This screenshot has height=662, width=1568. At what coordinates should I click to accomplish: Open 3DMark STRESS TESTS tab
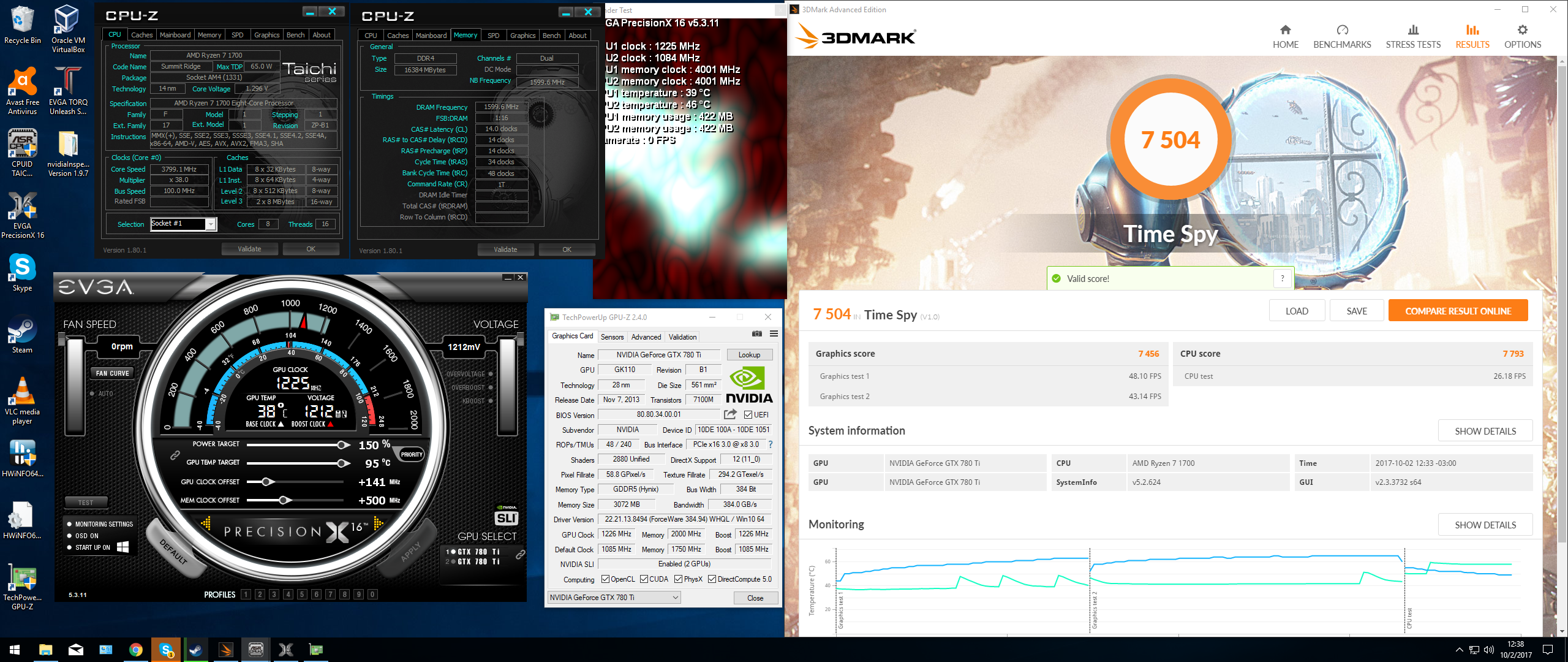click(x=1413, y=37)
